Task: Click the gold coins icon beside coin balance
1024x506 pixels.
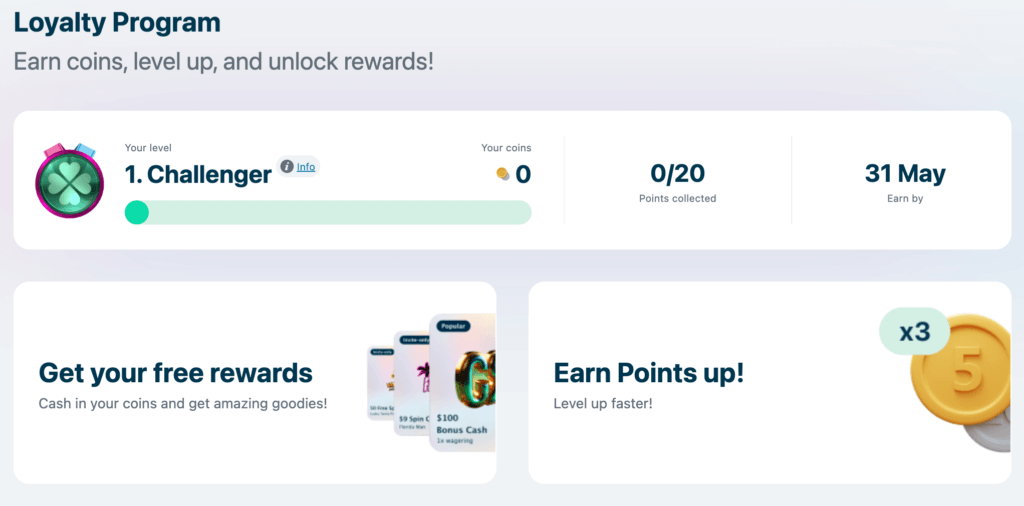Action: (503, 175)
